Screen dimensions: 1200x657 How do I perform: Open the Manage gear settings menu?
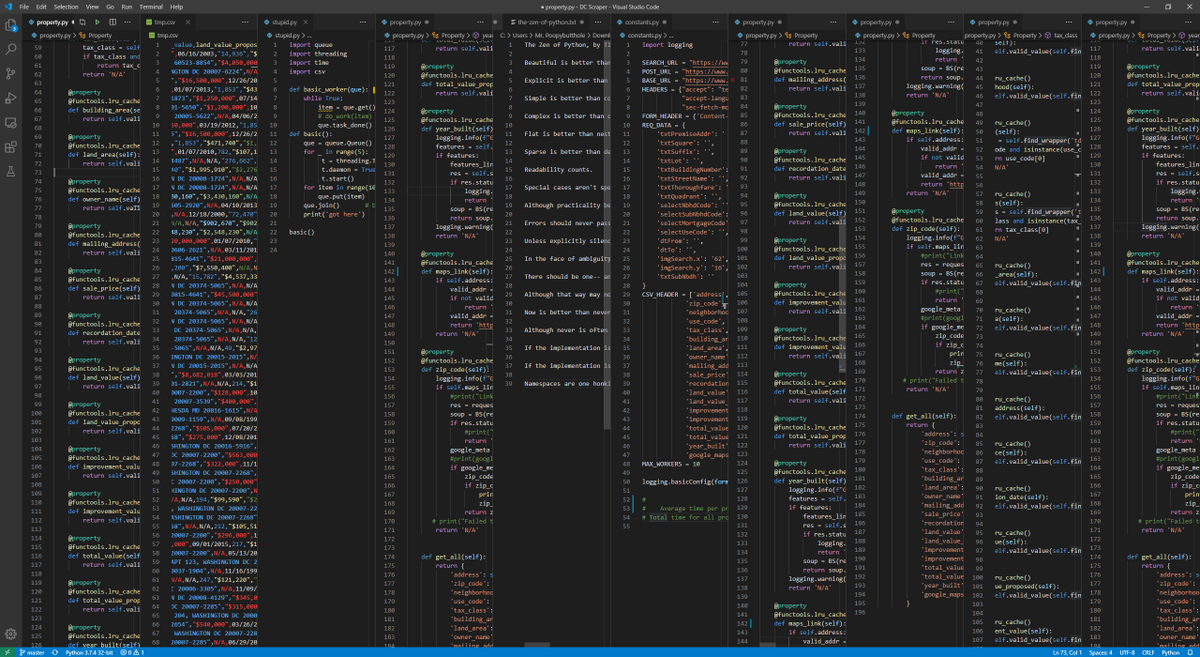[11, 634]
